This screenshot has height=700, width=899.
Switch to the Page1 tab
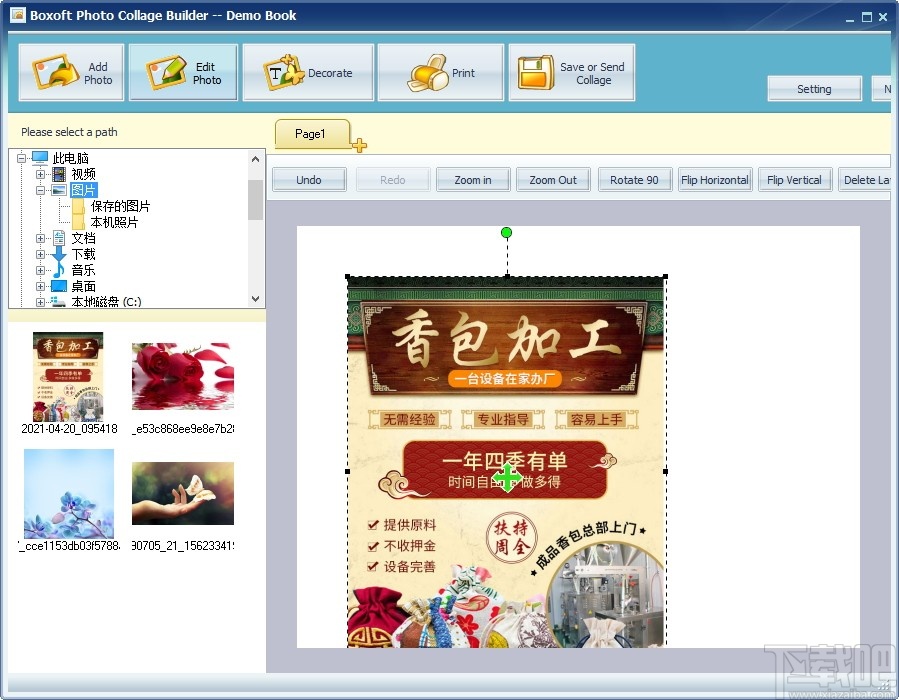pos(311,133)
